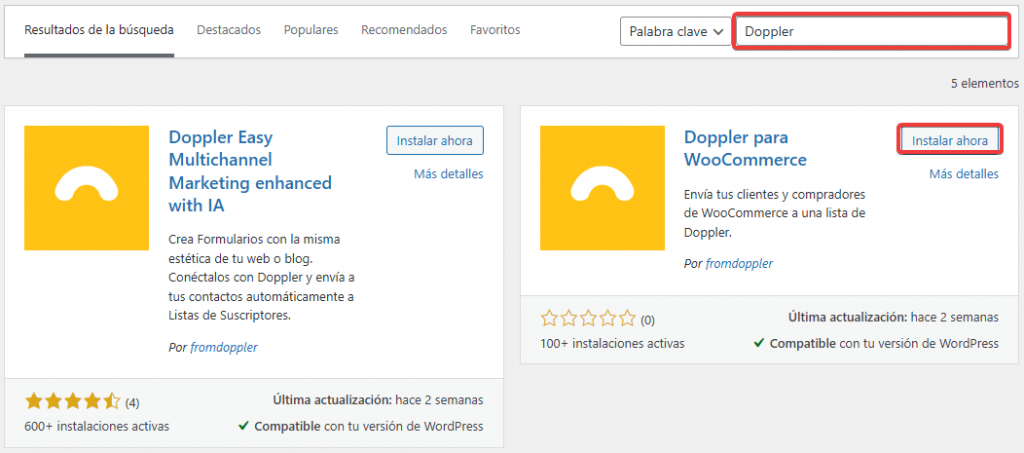Click compatibility checkmark in WooCommerce card
1024x453 pixels.
pyautogui.click(x=758, y=343)
